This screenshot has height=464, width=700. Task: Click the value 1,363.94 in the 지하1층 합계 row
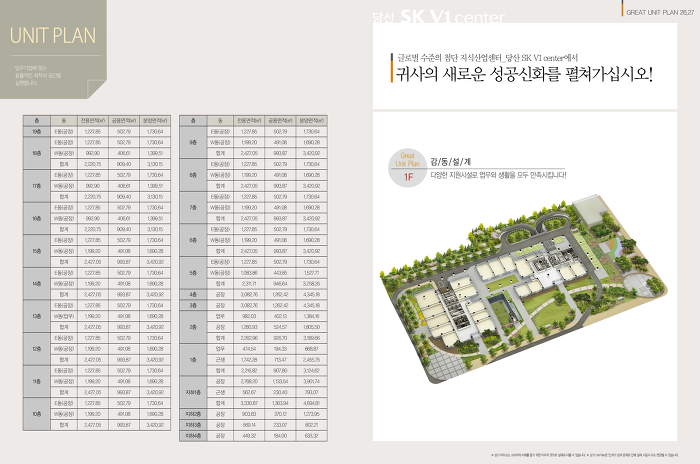coord(280,403)
